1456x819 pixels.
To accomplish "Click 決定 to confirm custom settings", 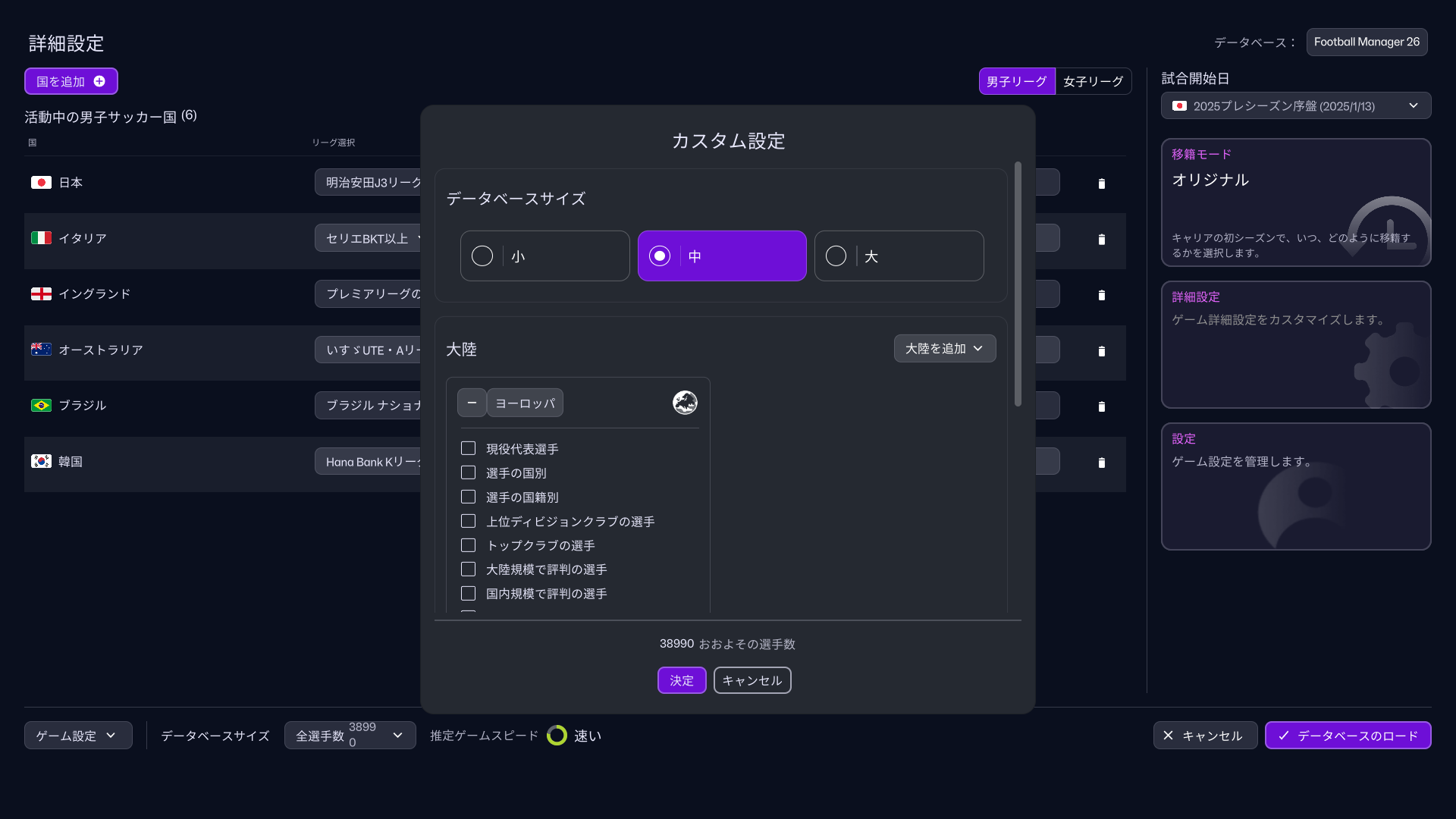I will (682, 680).
